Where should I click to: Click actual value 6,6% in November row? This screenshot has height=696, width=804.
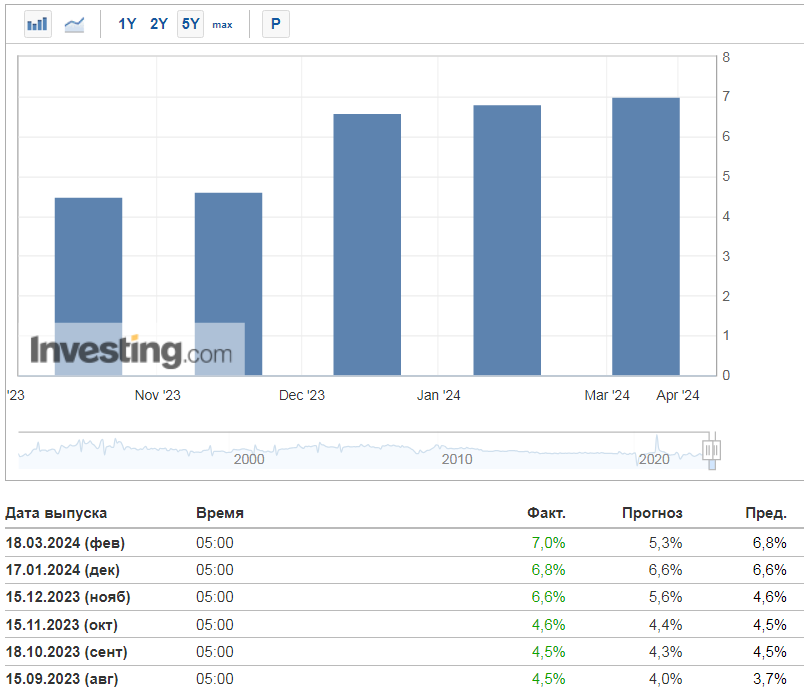click(x=548, y=597)
